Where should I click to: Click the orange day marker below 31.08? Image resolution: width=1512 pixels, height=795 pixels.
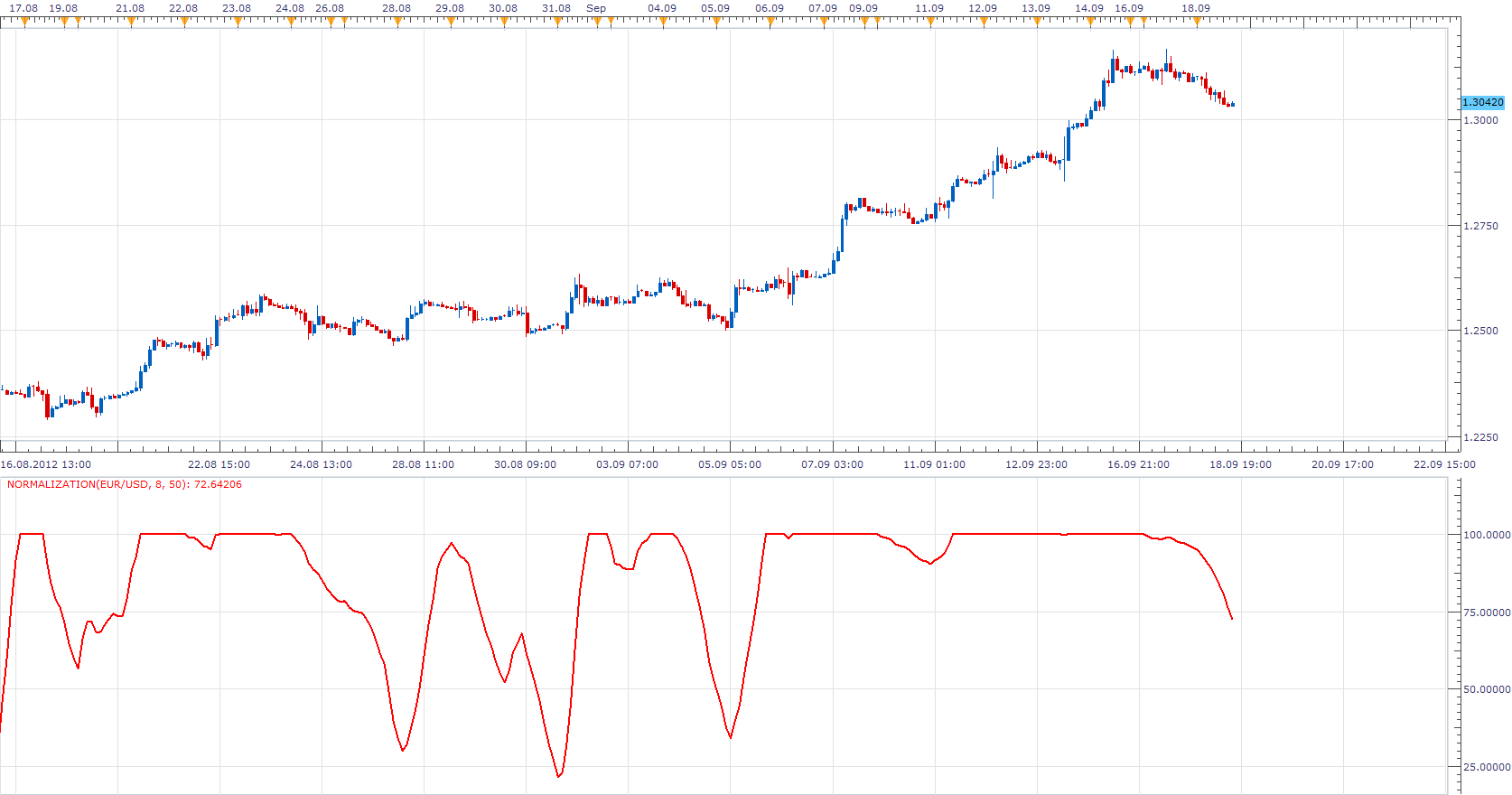[x=557, y=22]
